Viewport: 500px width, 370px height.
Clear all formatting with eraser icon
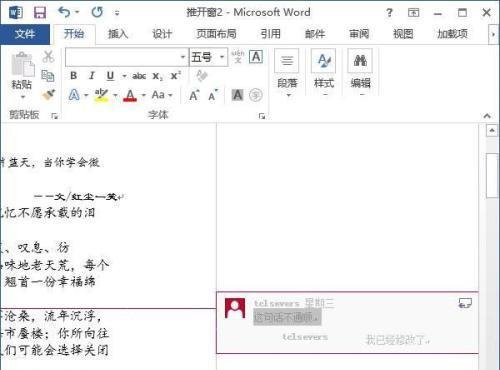click(201, 76)
